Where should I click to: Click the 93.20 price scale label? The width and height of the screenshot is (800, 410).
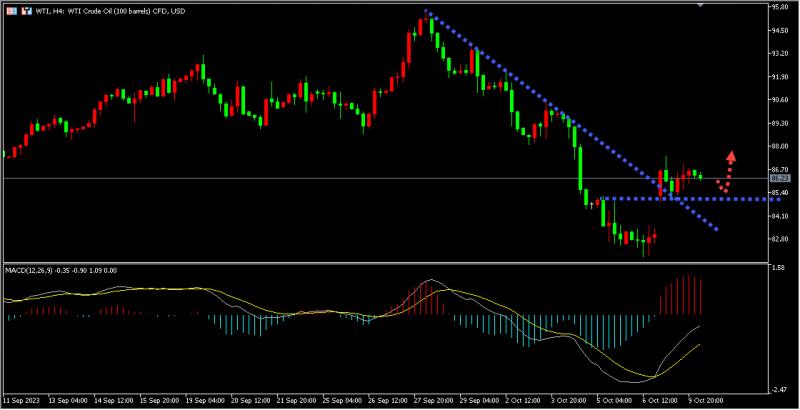coord(780,54)
